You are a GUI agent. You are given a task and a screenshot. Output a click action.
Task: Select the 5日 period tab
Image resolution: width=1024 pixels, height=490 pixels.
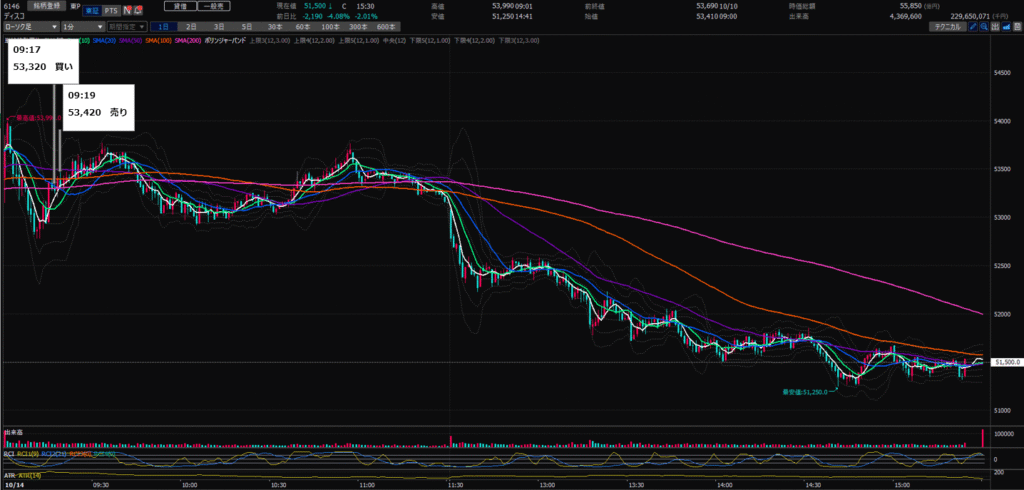click(x=244, y=26)
